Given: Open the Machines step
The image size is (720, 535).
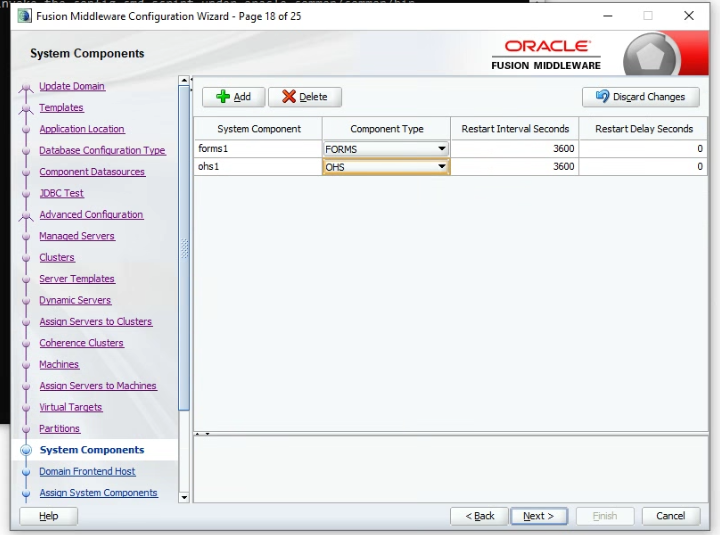Looking at the screenshot, I should tap(59, 364).
